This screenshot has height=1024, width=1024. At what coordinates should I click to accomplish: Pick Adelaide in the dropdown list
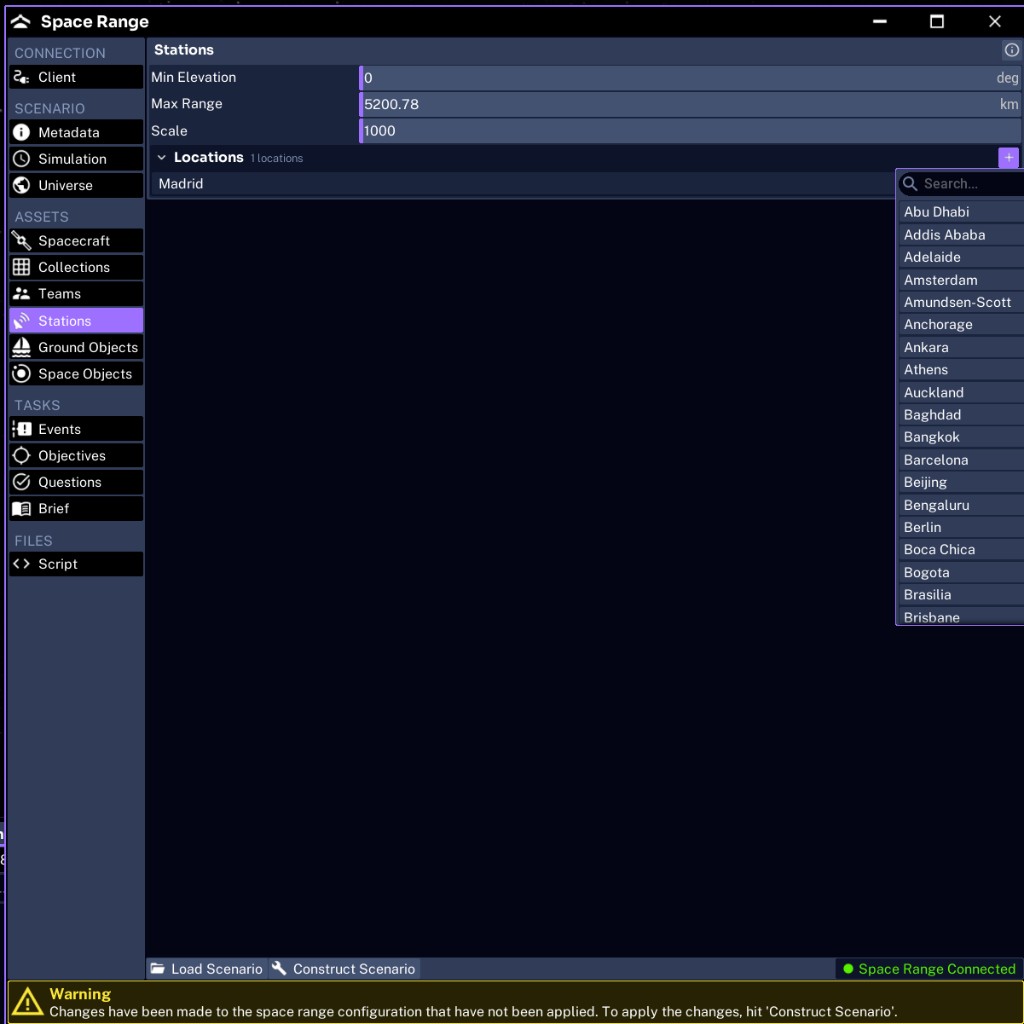961,257
